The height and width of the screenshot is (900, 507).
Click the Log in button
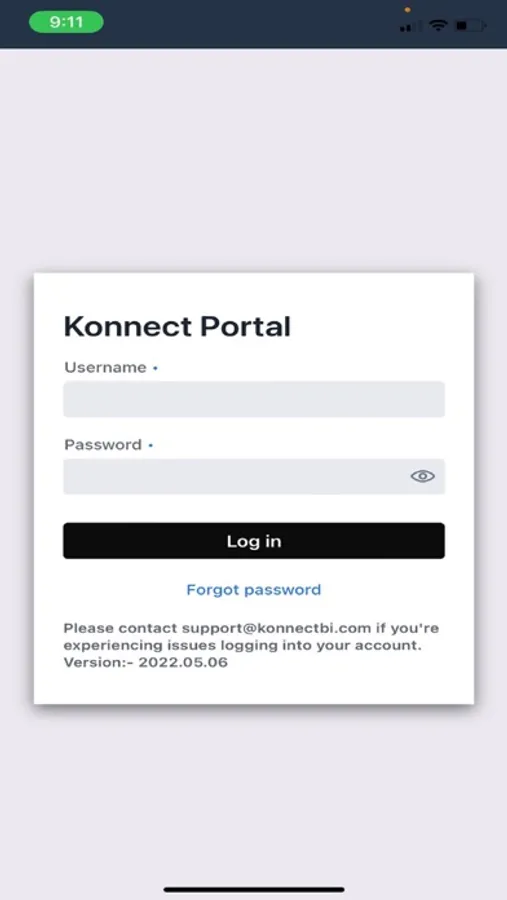(254, 541)
